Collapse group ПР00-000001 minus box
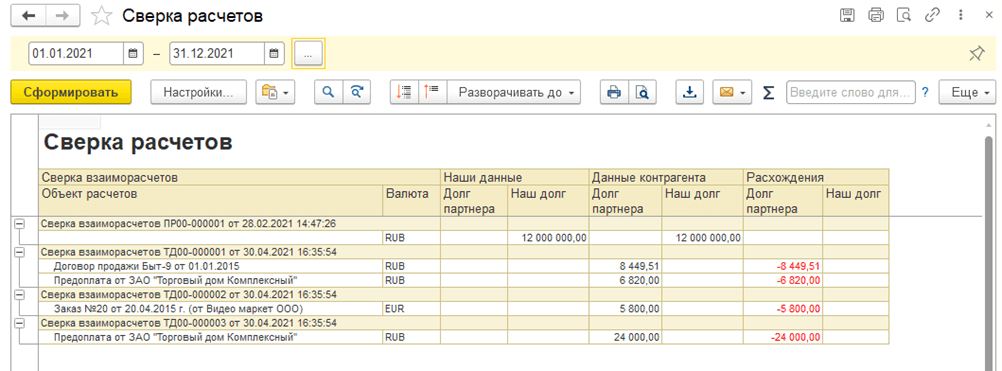This screenshot has width=1002, height=371. (x=19, y=224)
